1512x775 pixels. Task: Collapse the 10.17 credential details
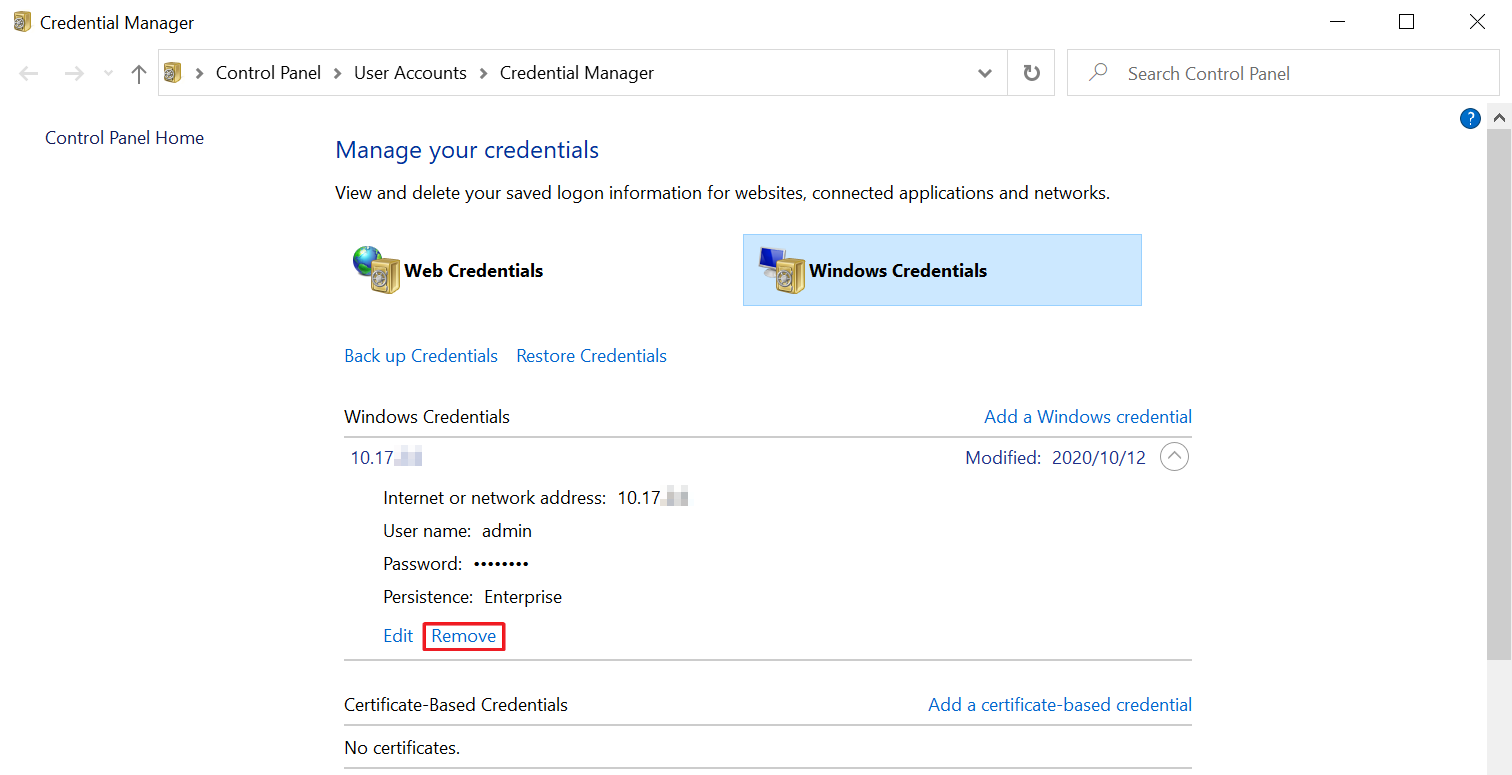pos(1174,456)
